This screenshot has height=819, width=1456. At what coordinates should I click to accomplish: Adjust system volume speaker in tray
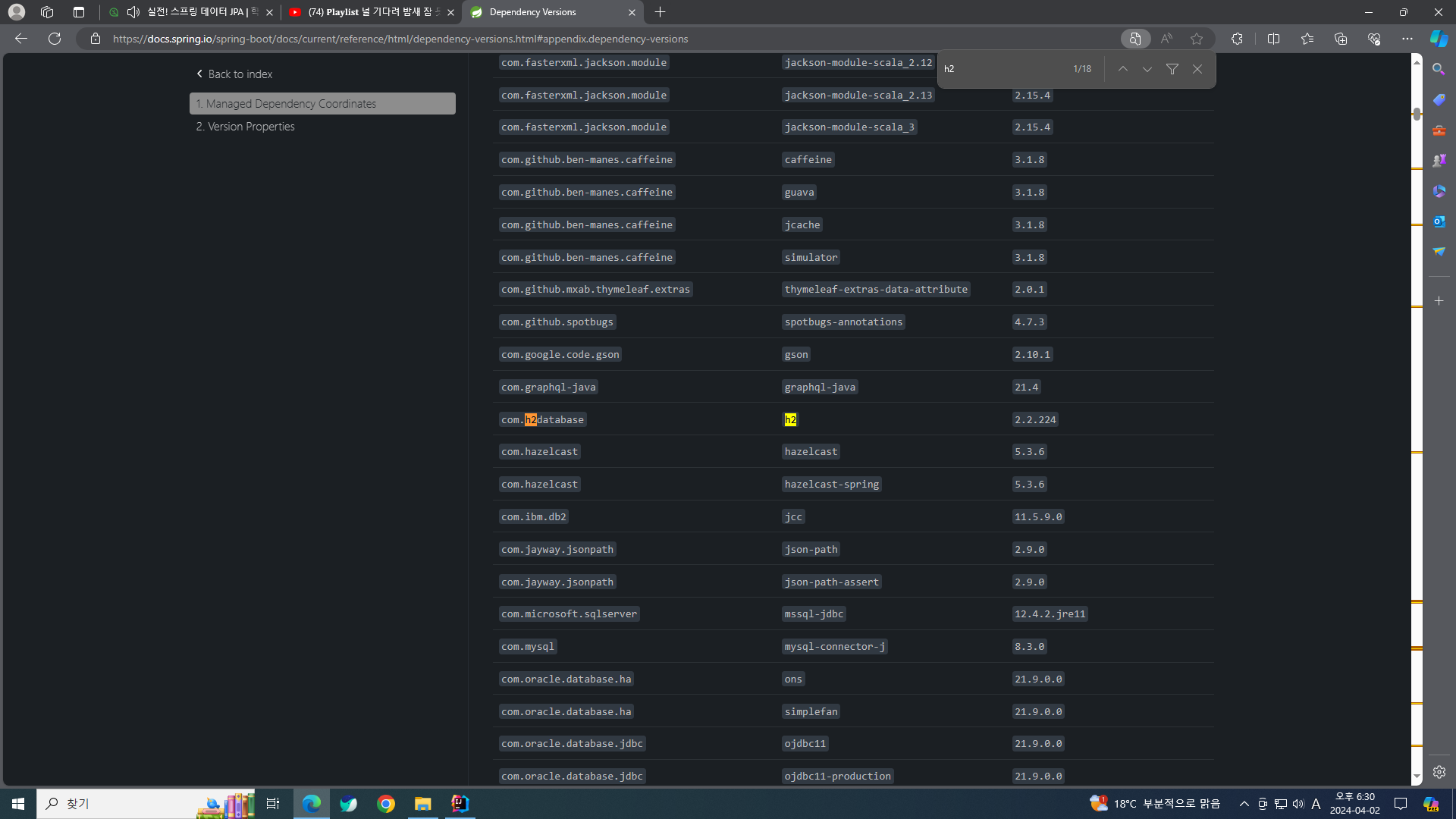coord(1298,804)
